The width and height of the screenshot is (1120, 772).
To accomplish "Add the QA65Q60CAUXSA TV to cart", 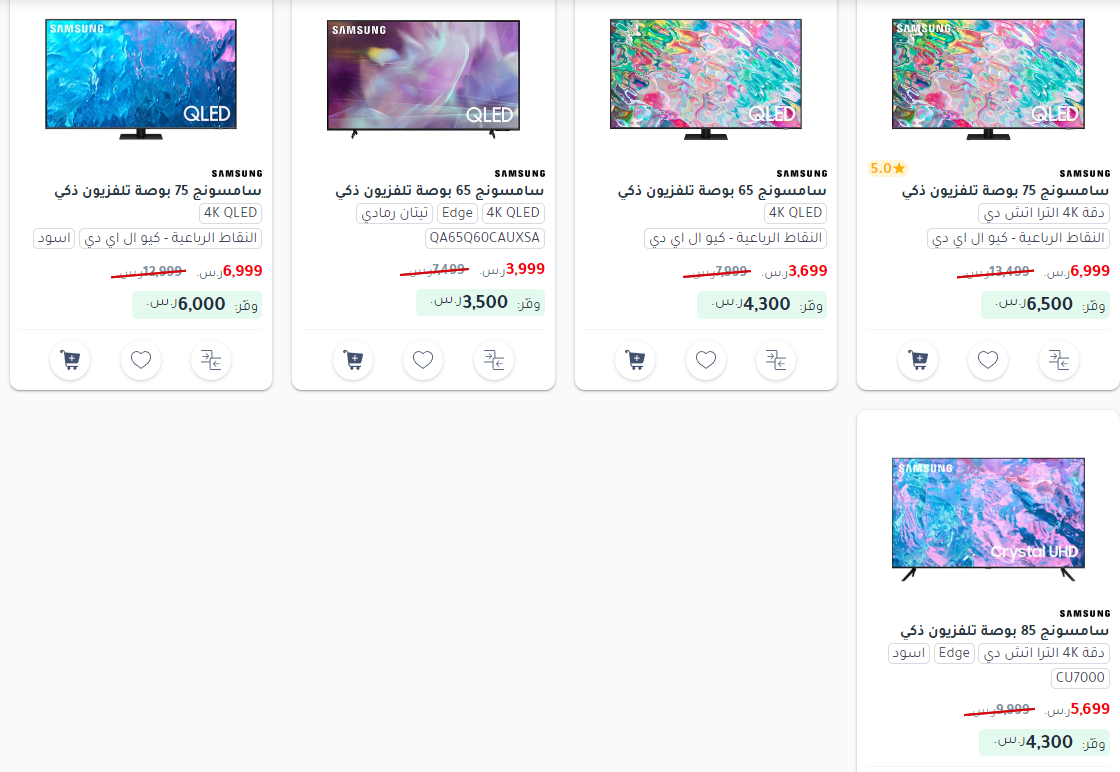I will [x=353, y=360].
